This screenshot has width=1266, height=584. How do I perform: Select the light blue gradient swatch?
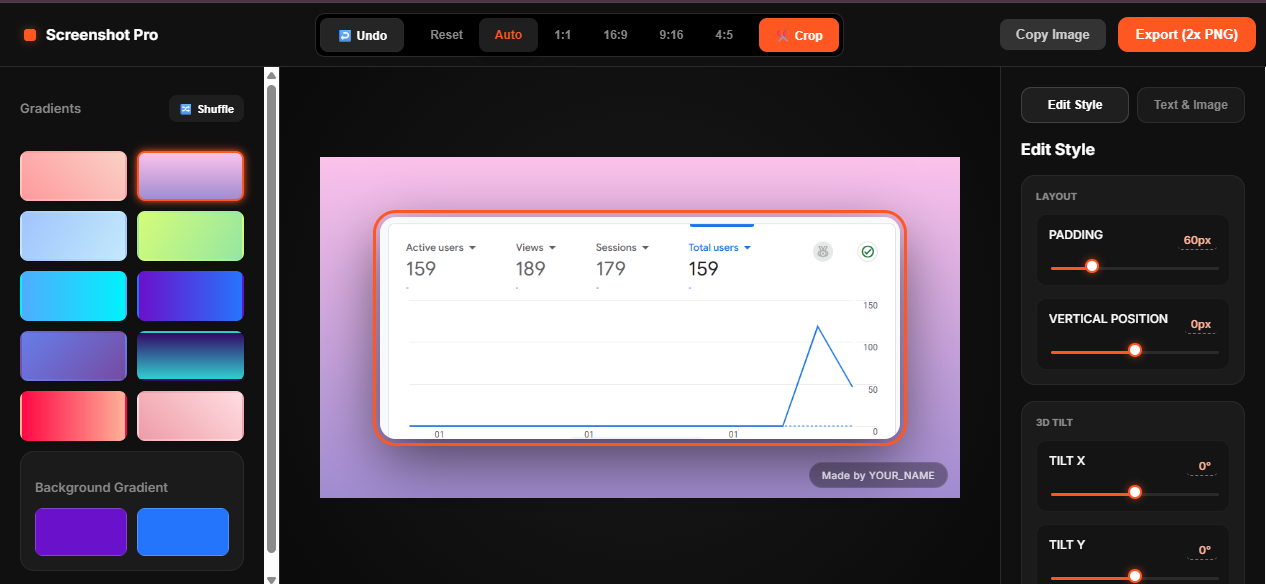point(74,236)
